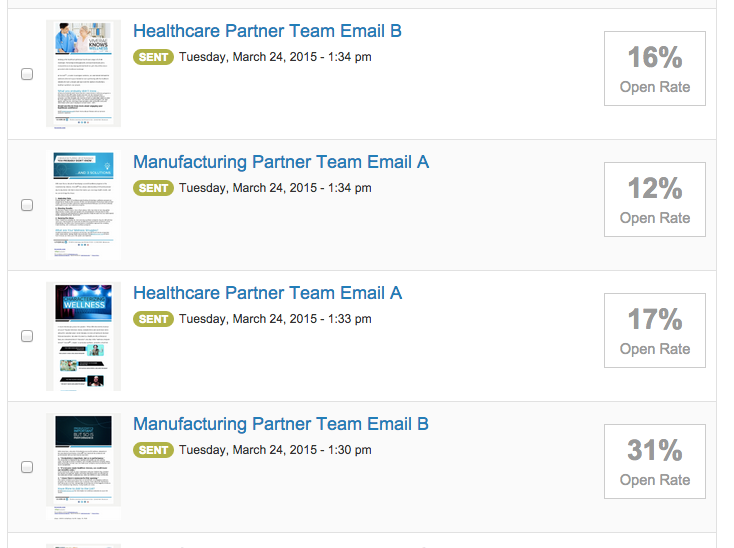This screenshot has height=548, width=734.
Task: Select the Healthcare Partner Team Email A checkbox
Action: point(27,336)
